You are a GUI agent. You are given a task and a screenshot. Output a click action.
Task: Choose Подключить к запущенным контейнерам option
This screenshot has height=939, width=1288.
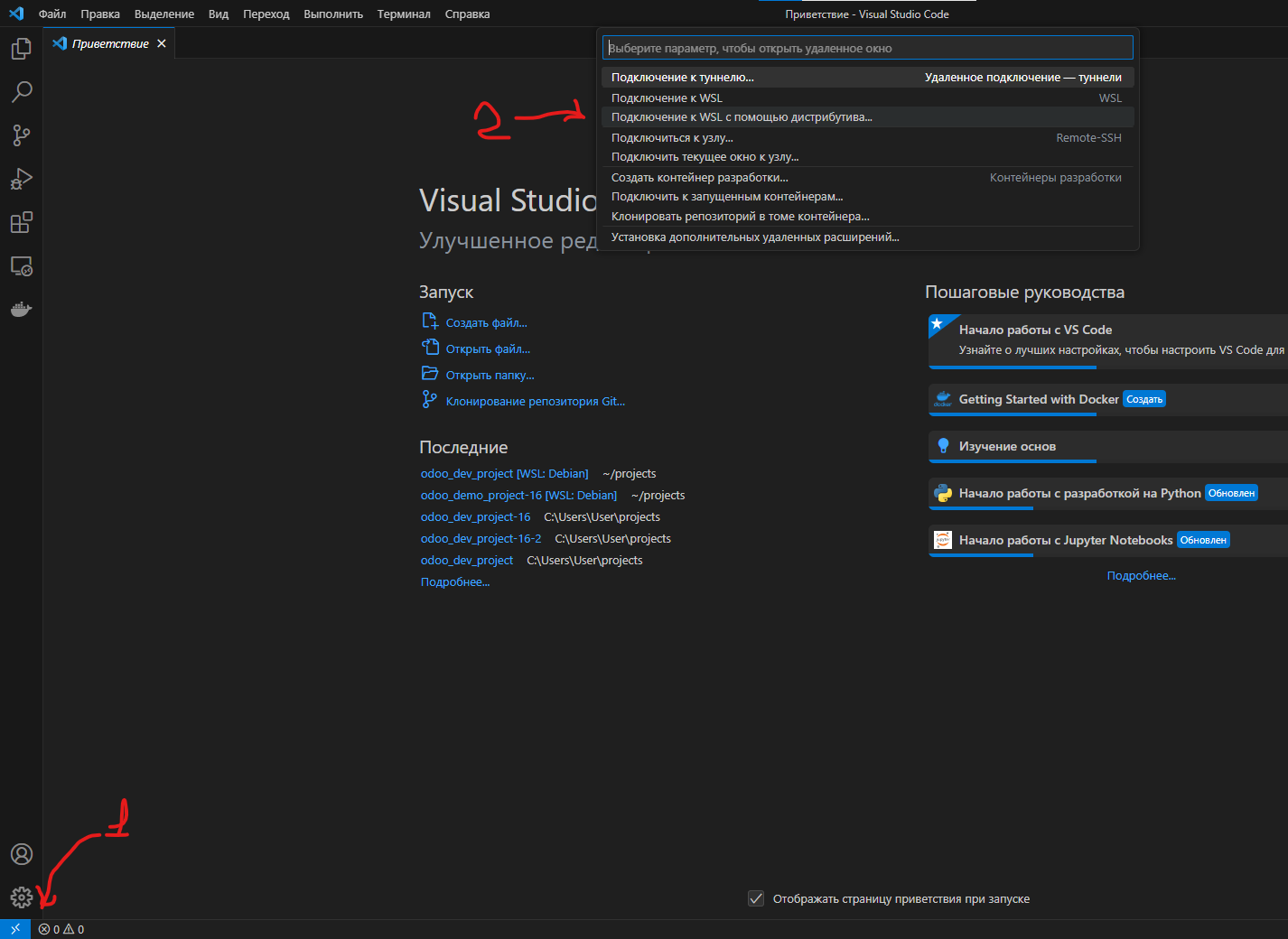868,197
